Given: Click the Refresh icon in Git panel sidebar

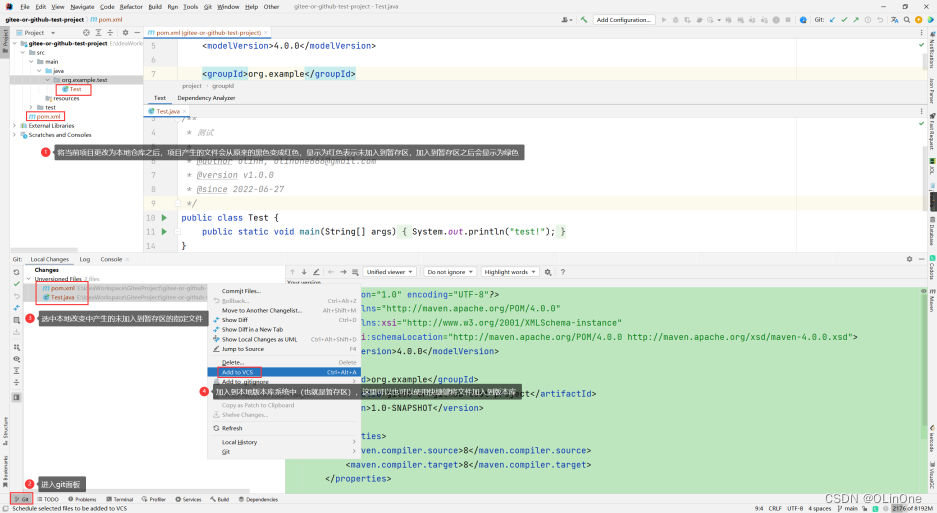Looking at the screenshot, I should click(x=17, y=272).
